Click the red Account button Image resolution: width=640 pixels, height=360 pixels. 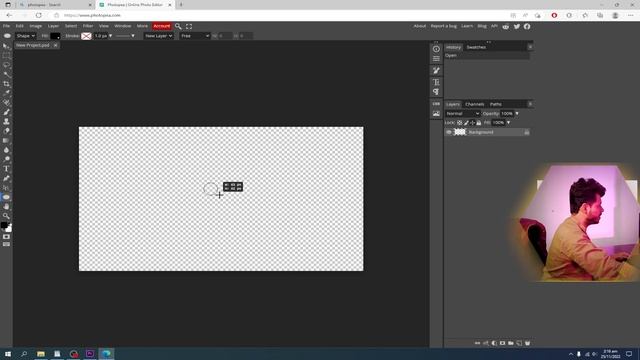point(162,26)
